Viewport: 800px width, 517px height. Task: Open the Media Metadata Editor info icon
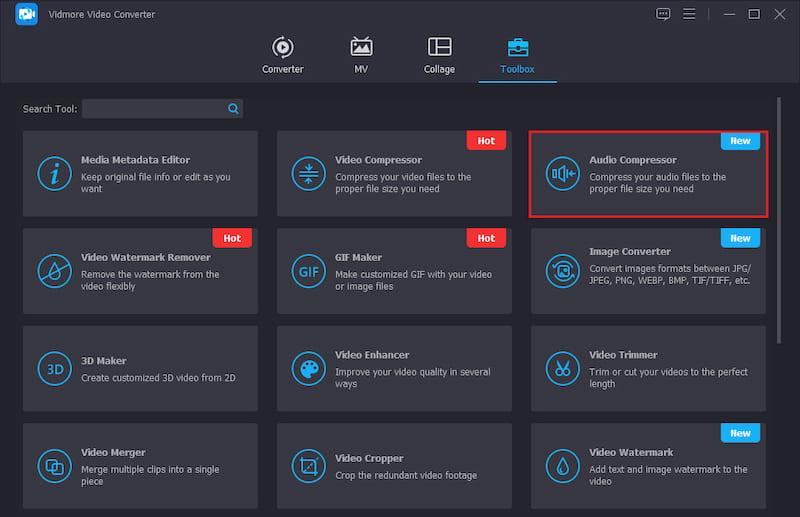54,174
